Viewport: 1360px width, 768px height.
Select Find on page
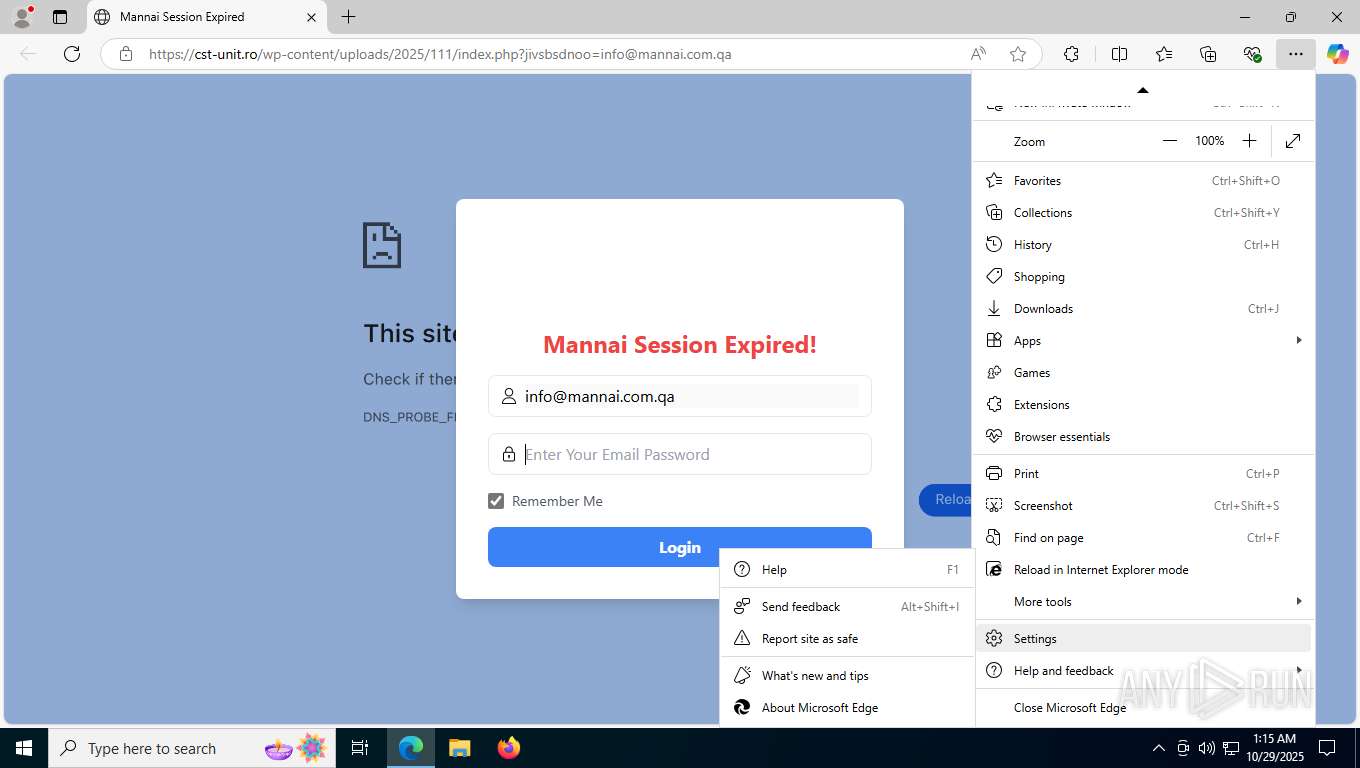click(1143, 538)
